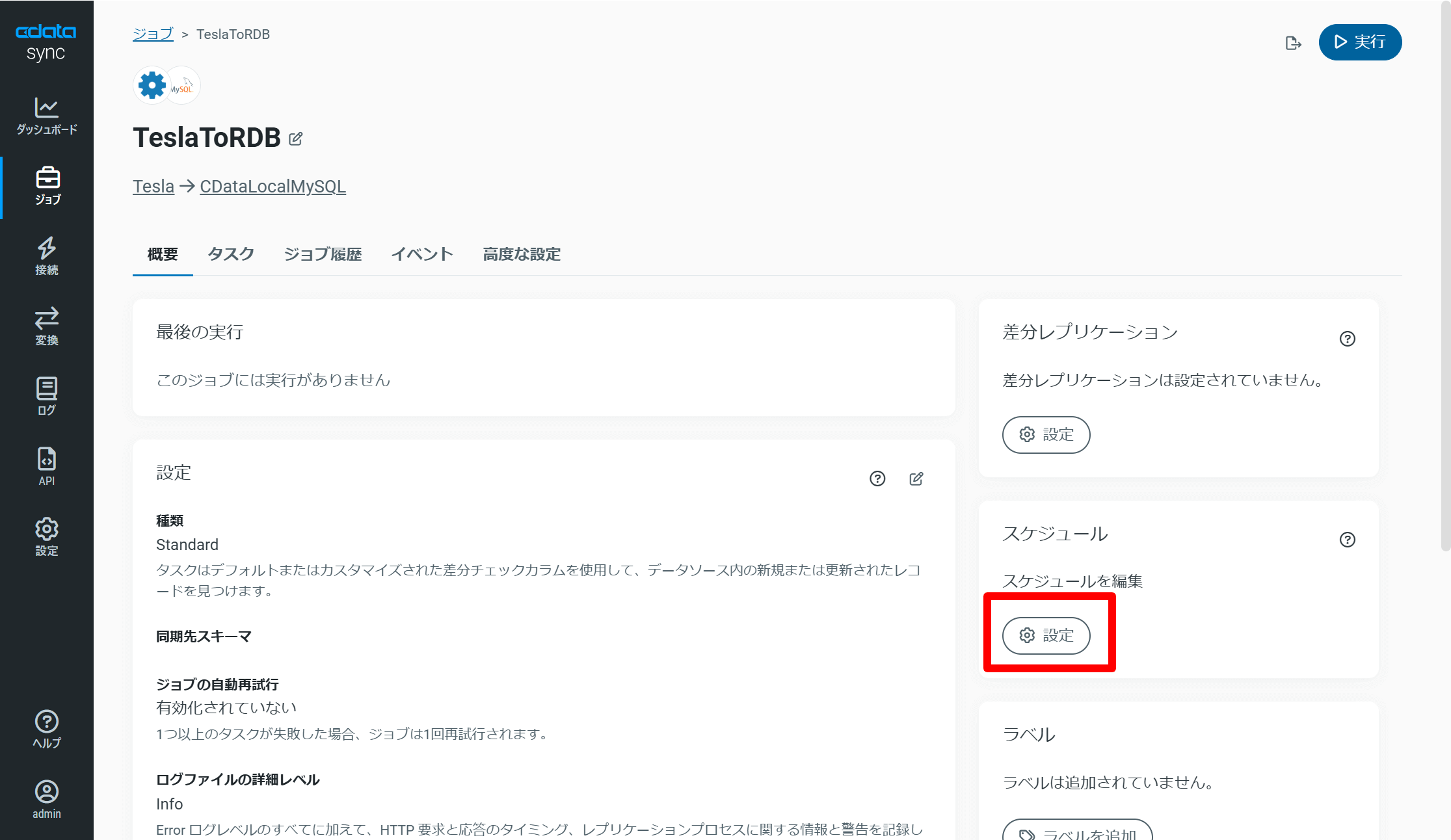
Task: Click the ジョブ breadcrumb link
Action: click(x=153, y=34)
